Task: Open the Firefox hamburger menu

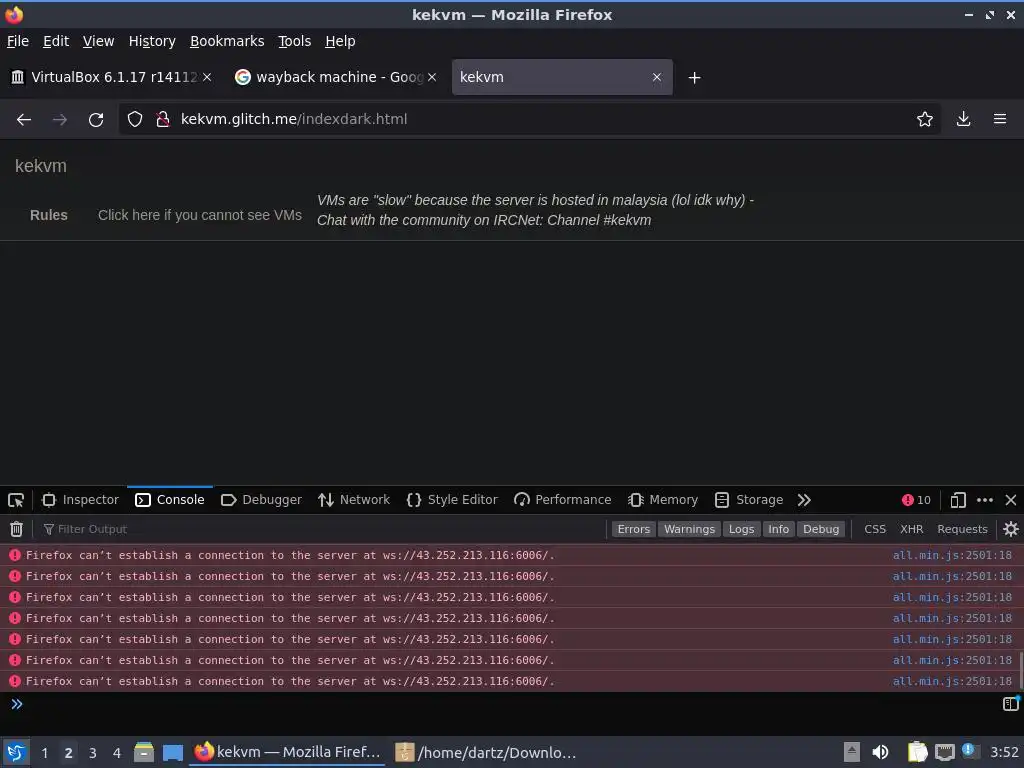Action: (1000, 119)
